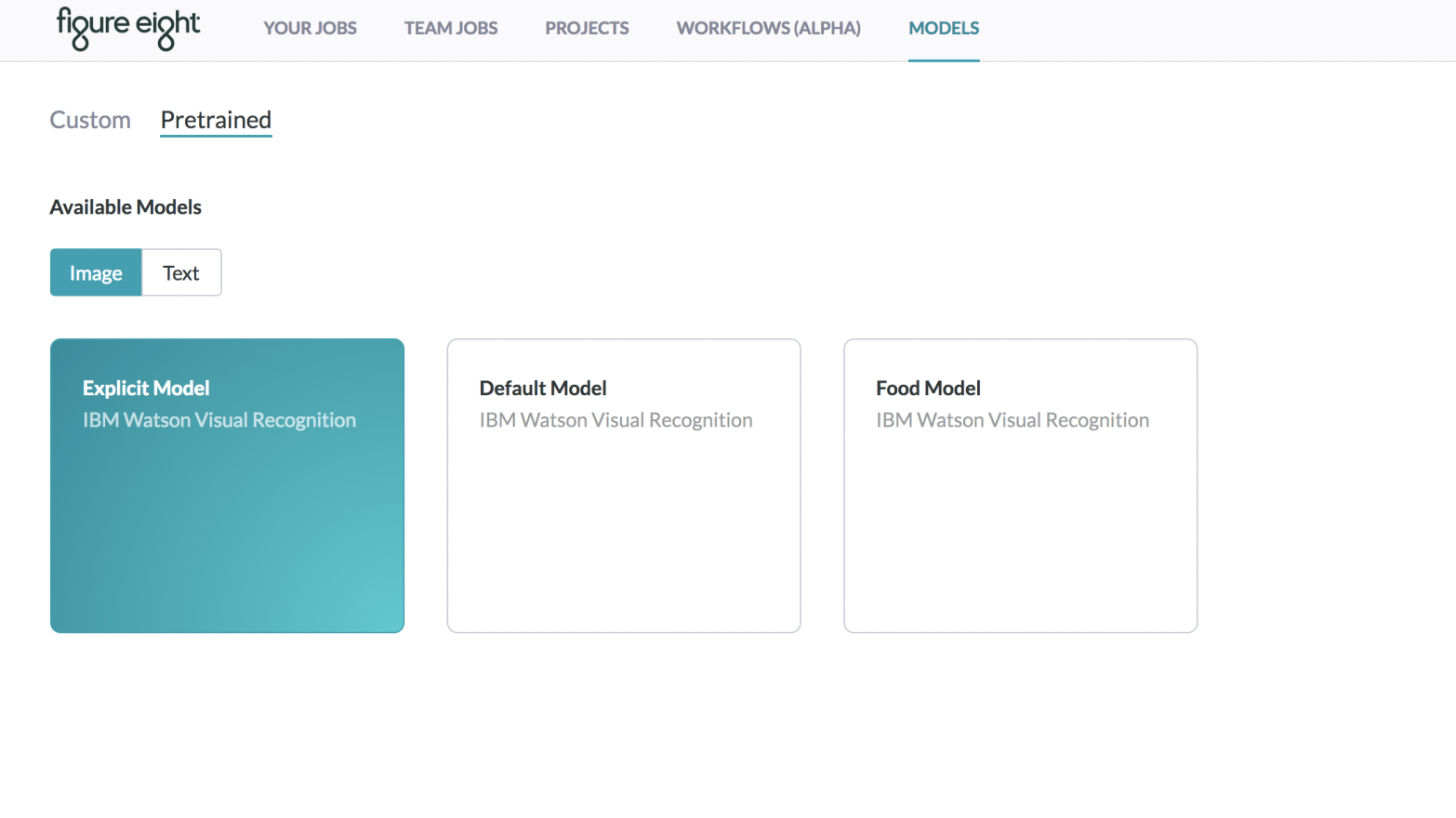This screenshot has width=1456, height=818.
Task: Go to Team Jobs
Action: pyautogui.click(x=451, y=28)
